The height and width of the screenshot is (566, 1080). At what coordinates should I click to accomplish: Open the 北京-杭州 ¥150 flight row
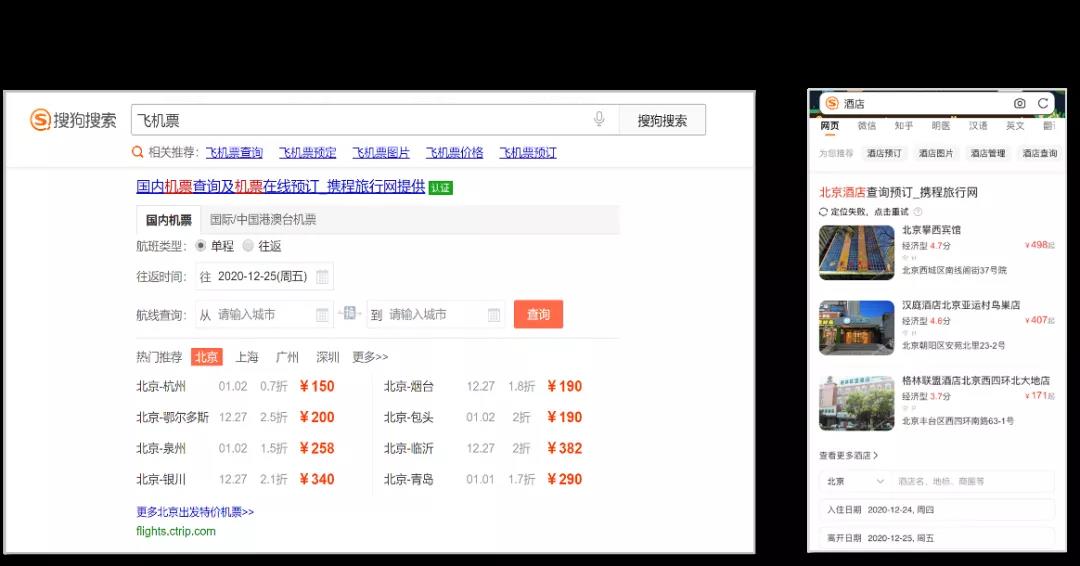click(x=236, y=386)
